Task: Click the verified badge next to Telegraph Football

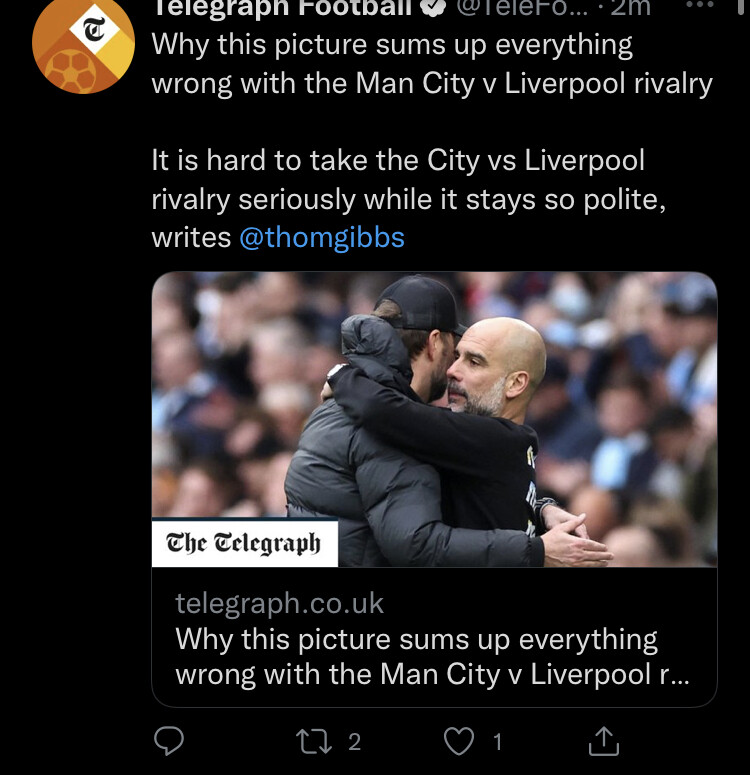Action: pyautogui.click(x=432, y=8)
